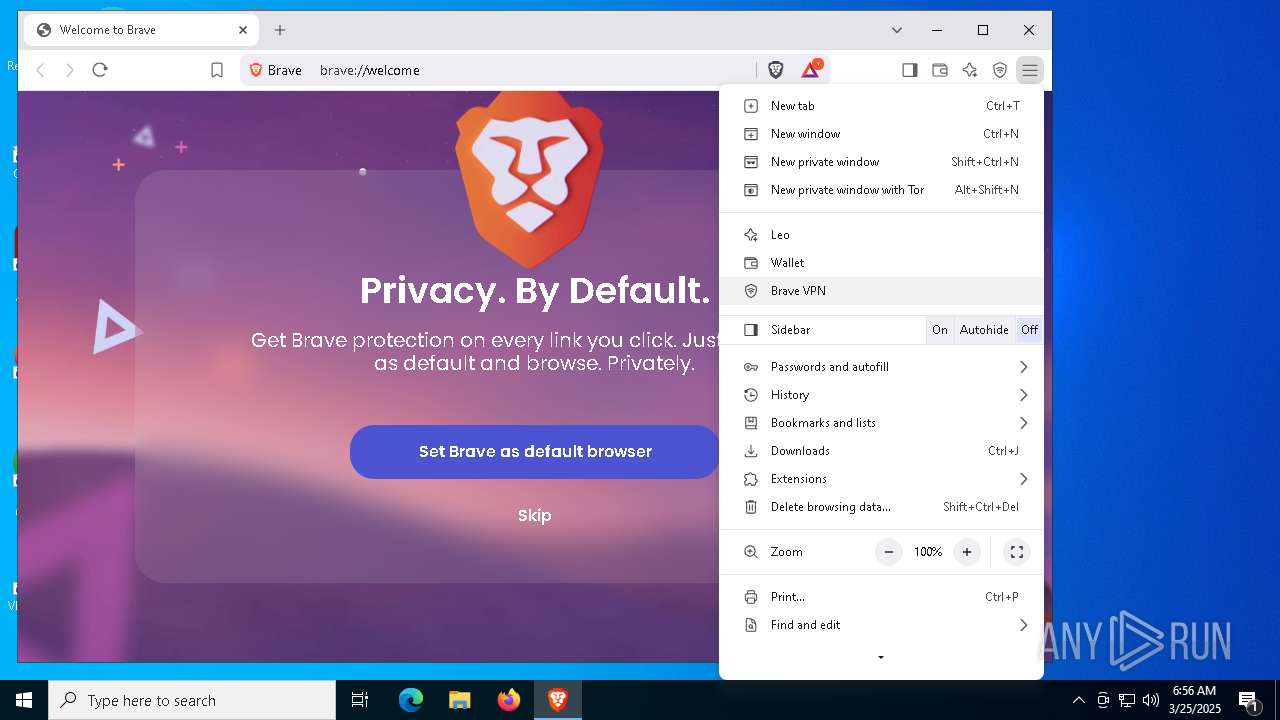Select New tab menu item
Image resolution: width=1280 pixels, height=720 pixels.
[881, 106]
